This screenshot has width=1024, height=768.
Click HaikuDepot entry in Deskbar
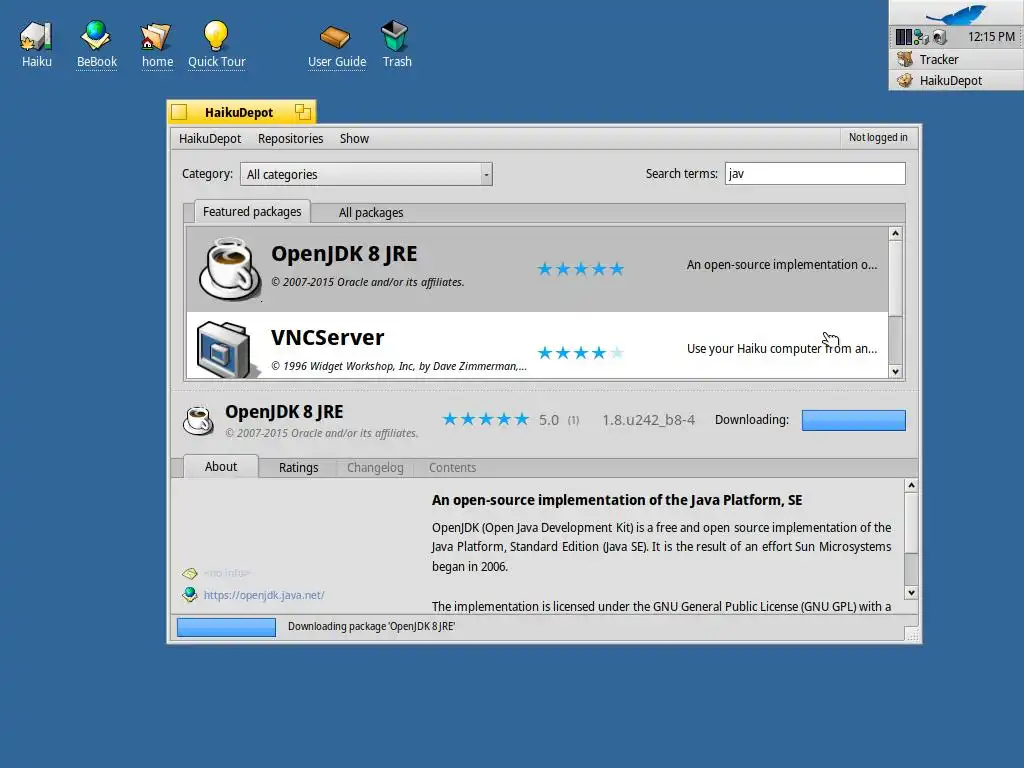point(956,80)
